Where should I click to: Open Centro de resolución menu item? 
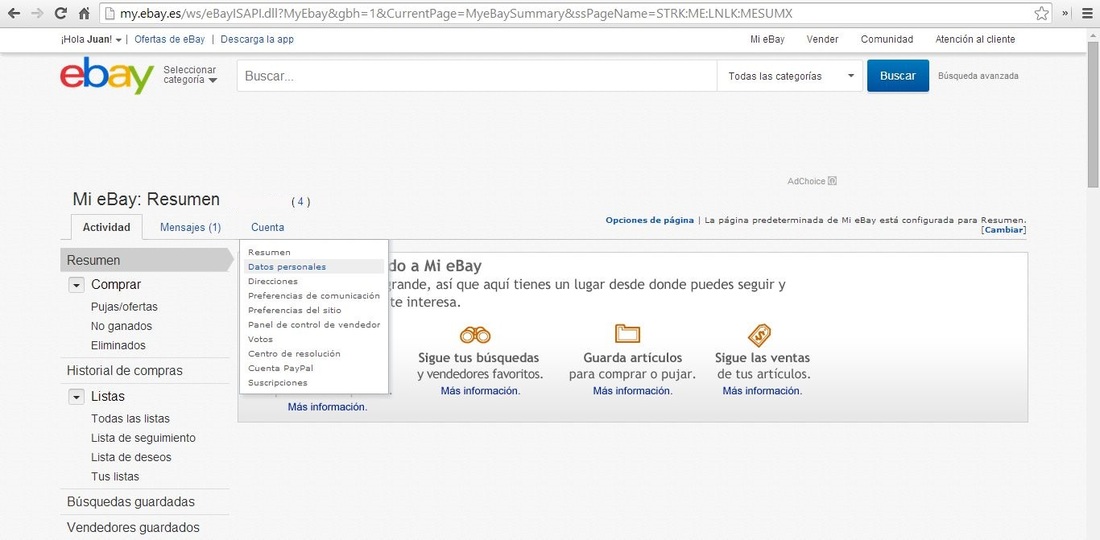[294, 353]
